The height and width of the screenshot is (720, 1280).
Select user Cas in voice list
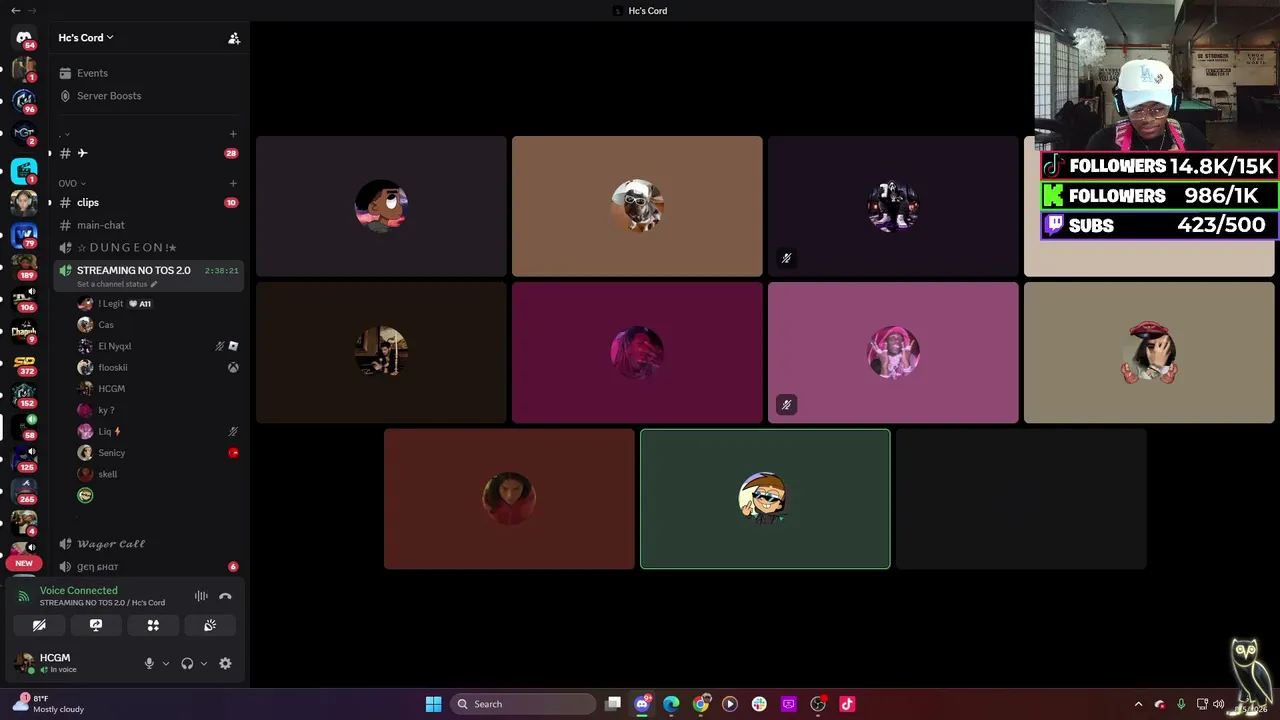[158, 325]
